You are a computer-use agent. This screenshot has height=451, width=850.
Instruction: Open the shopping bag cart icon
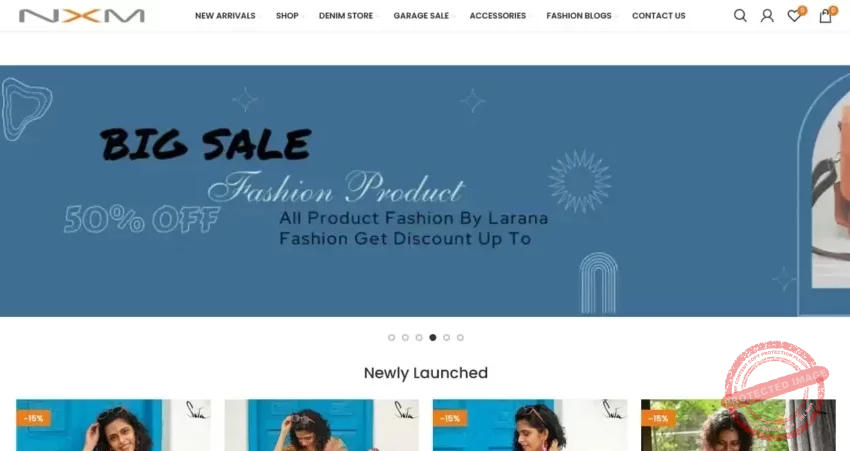(826, 16)
